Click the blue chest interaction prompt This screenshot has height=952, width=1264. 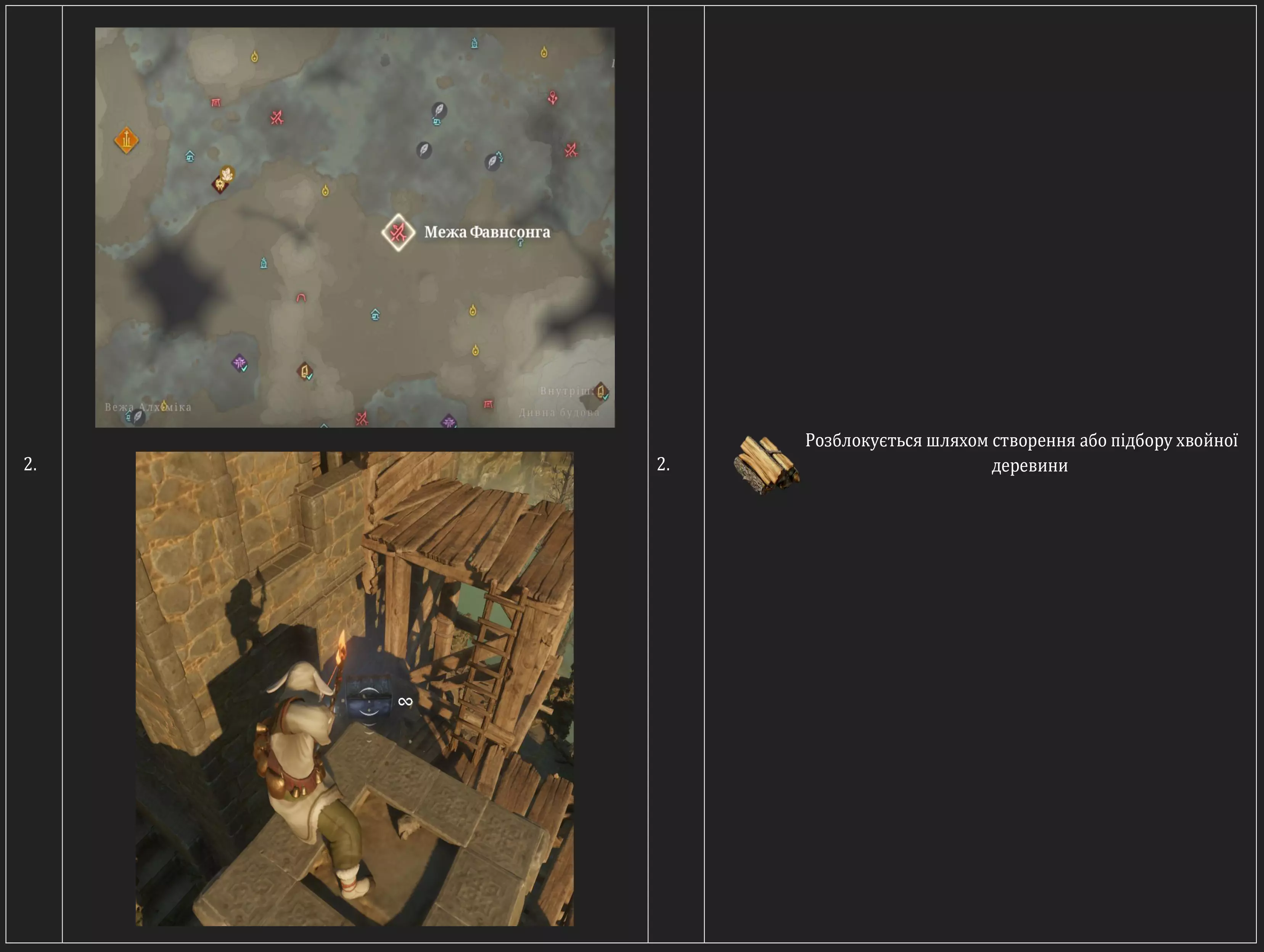tap(368, 702)
